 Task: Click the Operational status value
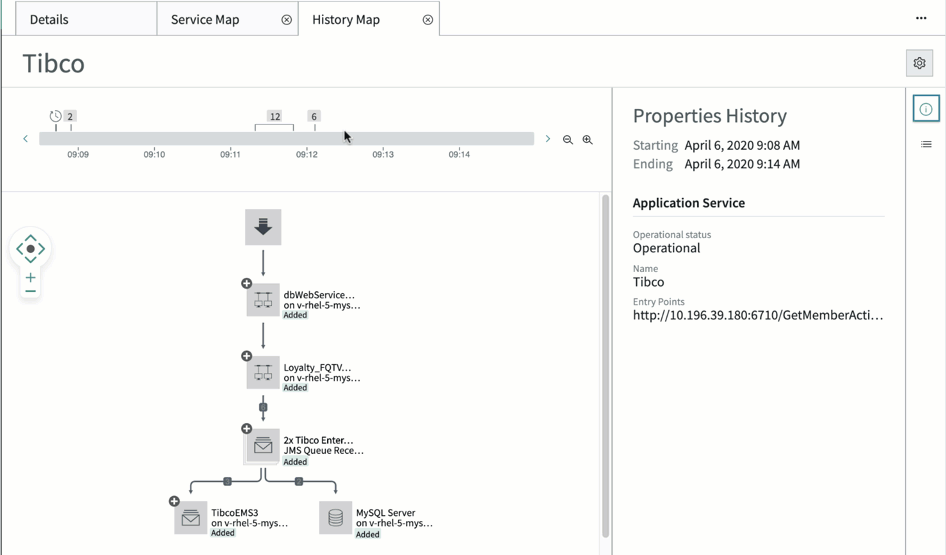click(666, 248)
